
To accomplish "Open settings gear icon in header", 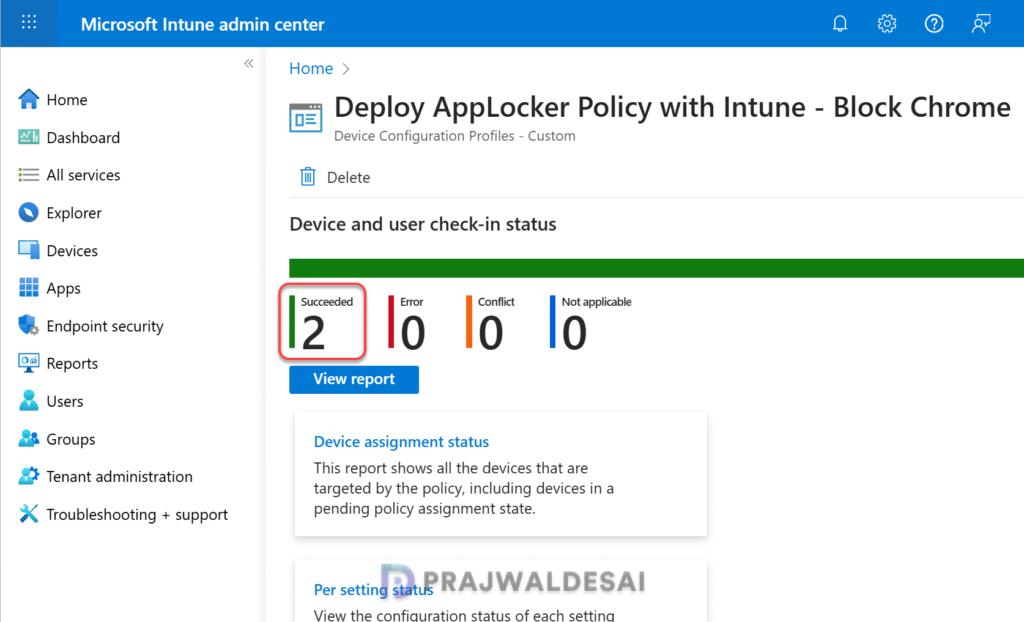I will 887,24.
